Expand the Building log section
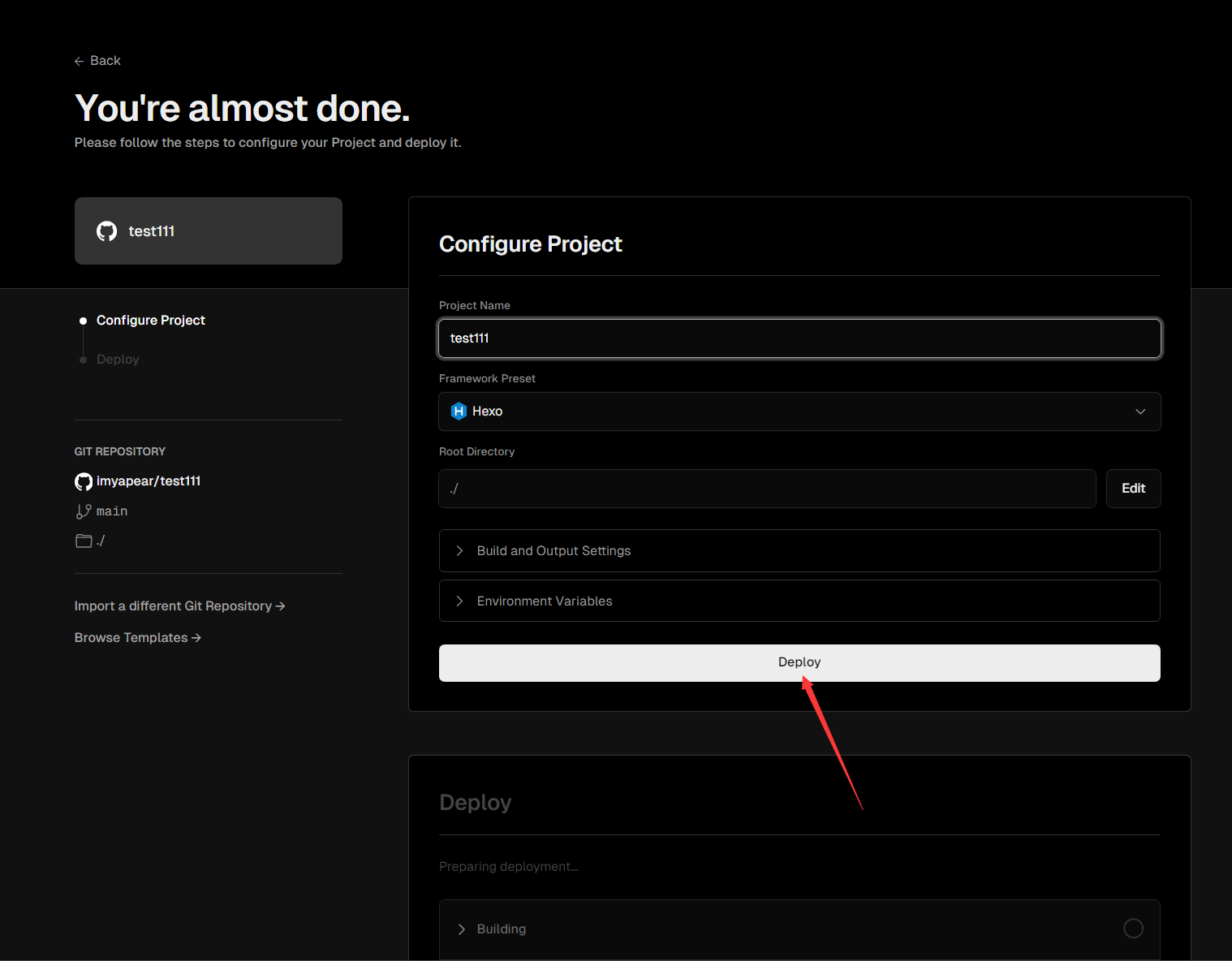Viewport: 1232px width, 961px height. pos(501,929)
